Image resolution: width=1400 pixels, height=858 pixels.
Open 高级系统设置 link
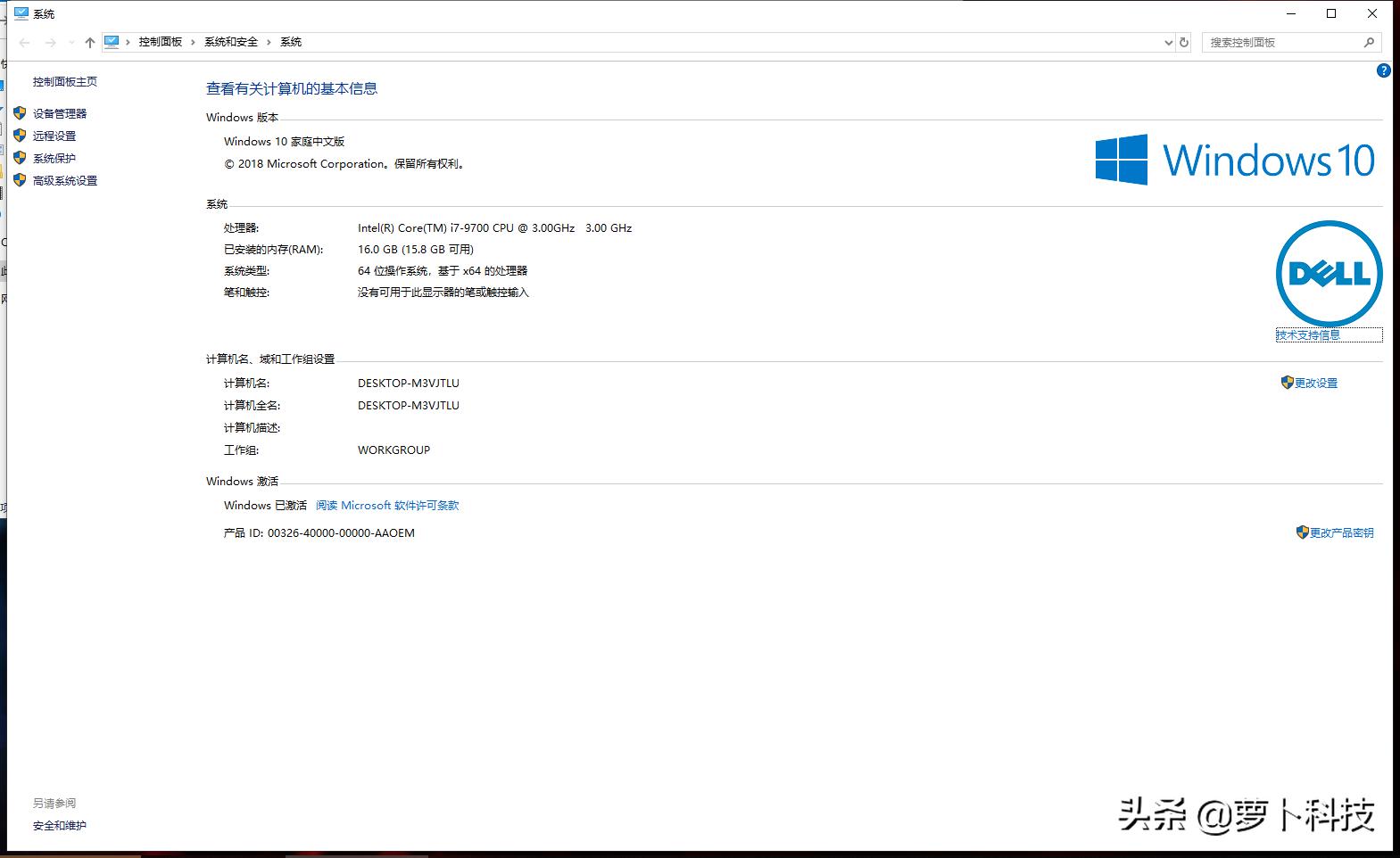[x=65, y=181]
